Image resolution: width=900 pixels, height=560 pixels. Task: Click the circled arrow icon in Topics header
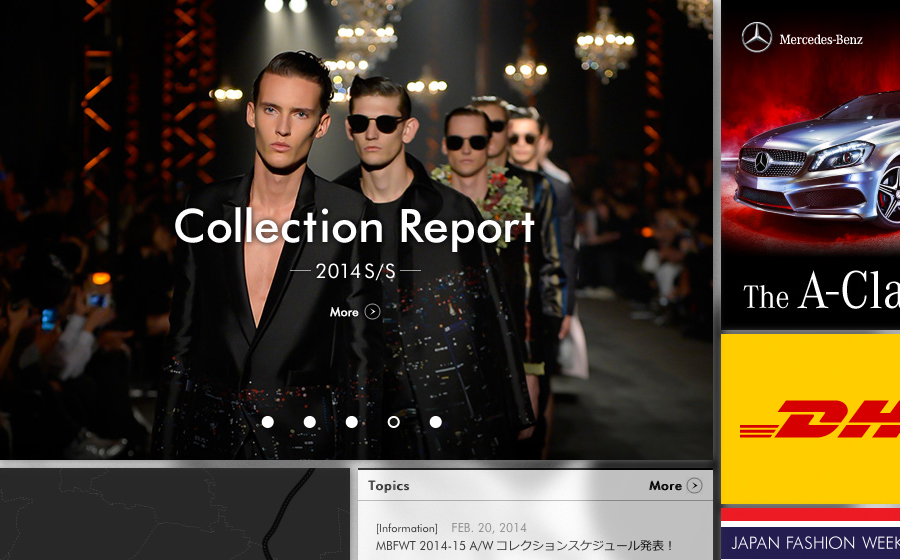(694, 486)
